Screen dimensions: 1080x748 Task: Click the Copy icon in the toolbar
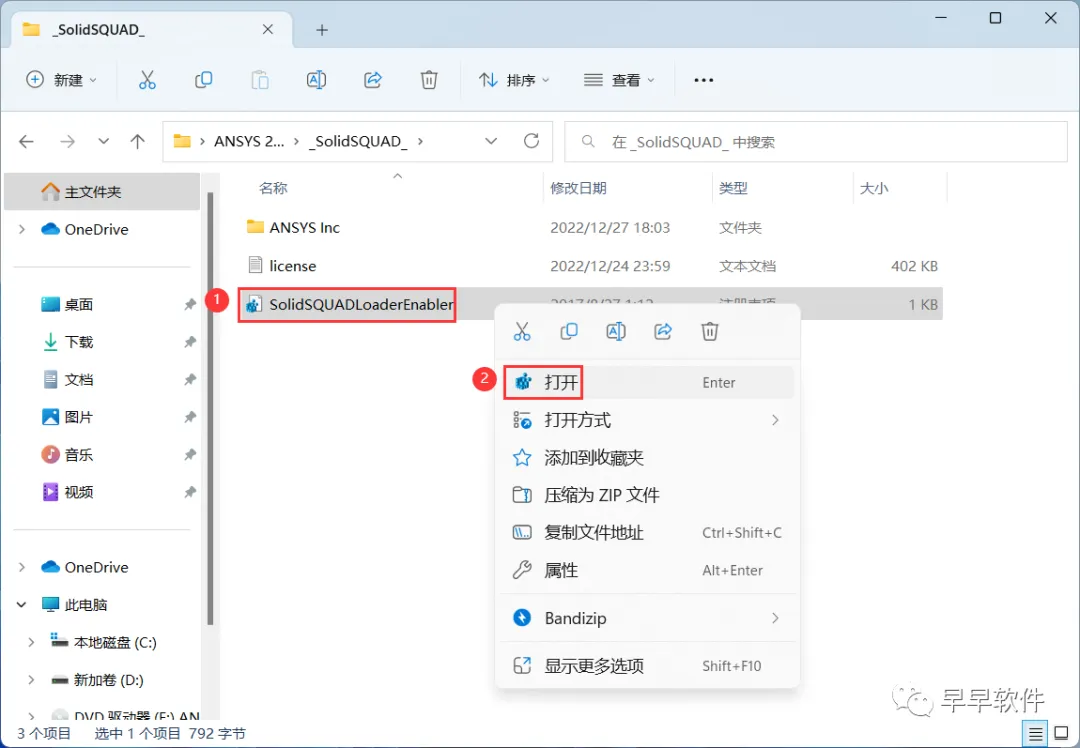(203, 80)
